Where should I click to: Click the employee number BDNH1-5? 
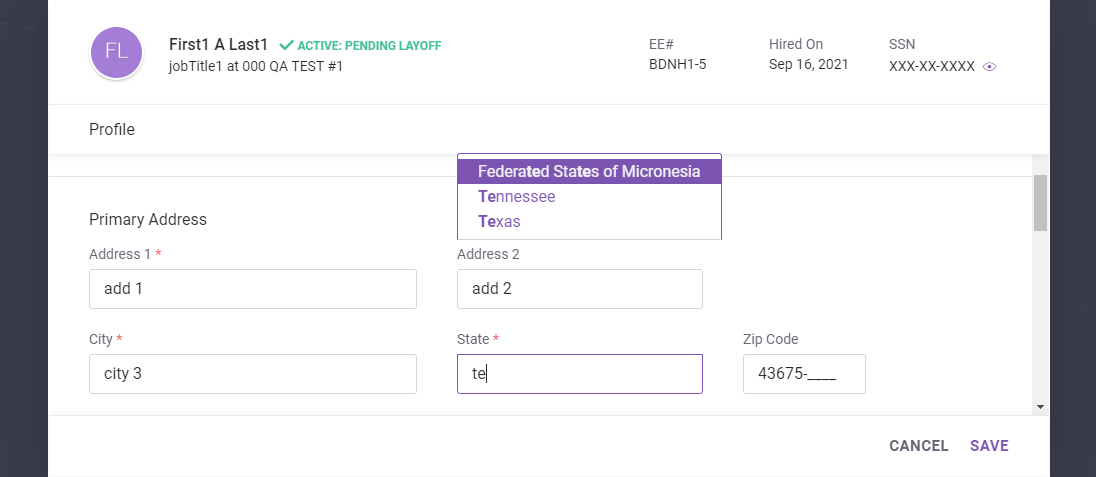678,65
